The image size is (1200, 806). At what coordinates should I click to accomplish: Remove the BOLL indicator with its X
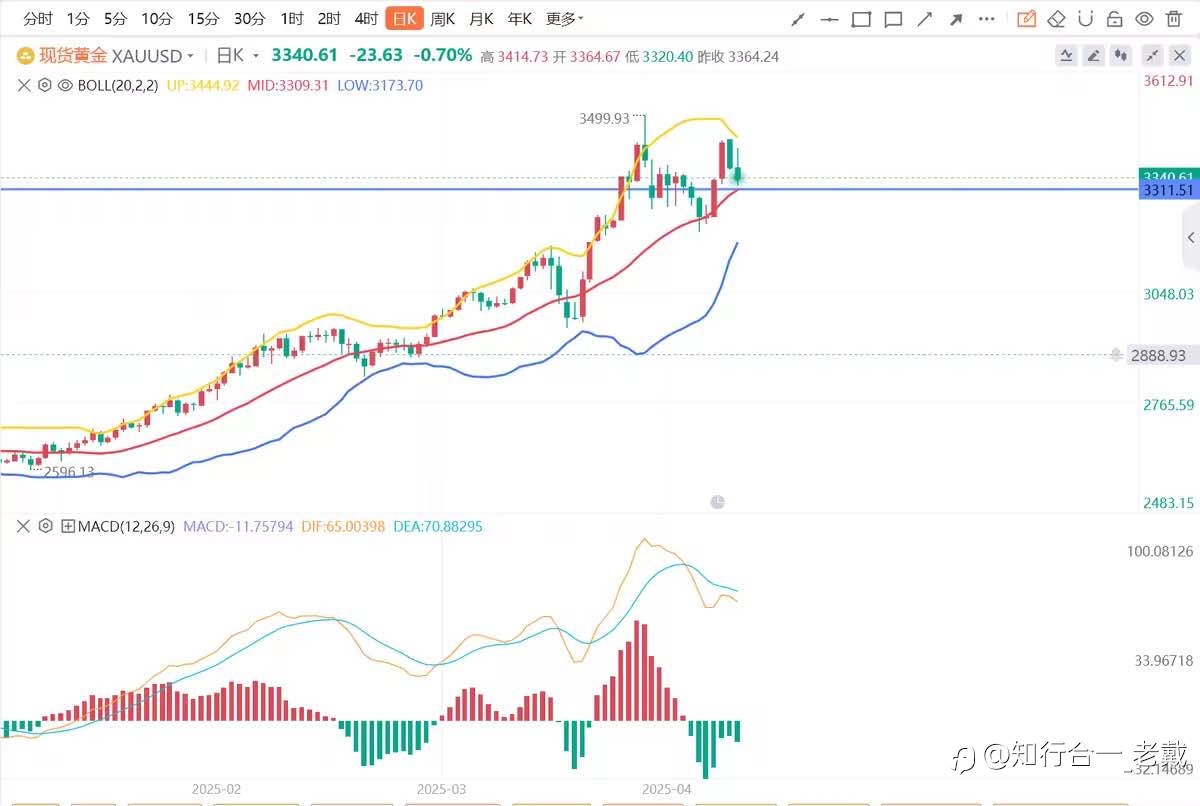click(24, 86)
